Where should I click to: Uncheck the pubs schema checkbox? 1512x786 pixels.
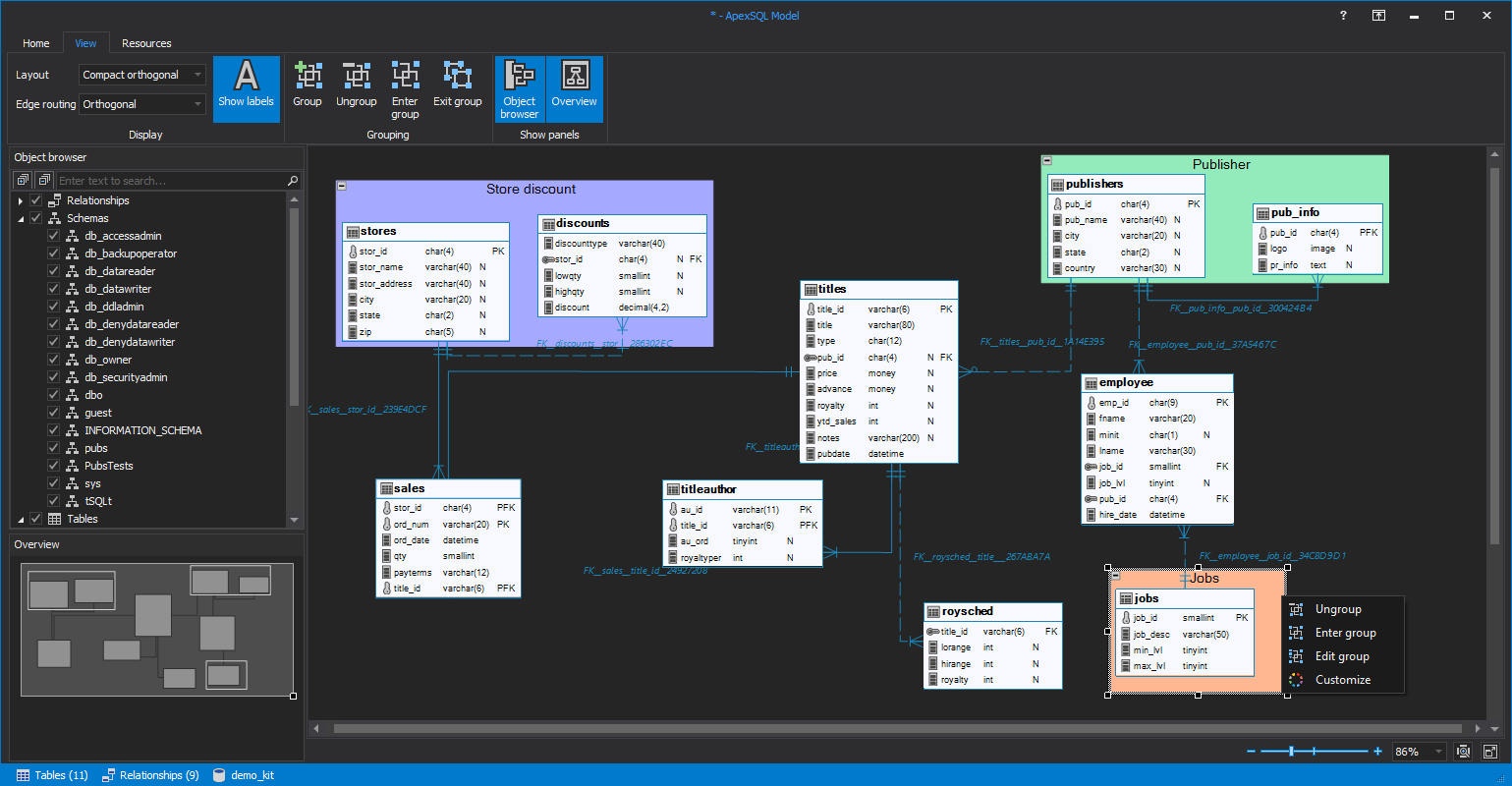(x=54, y=448)
